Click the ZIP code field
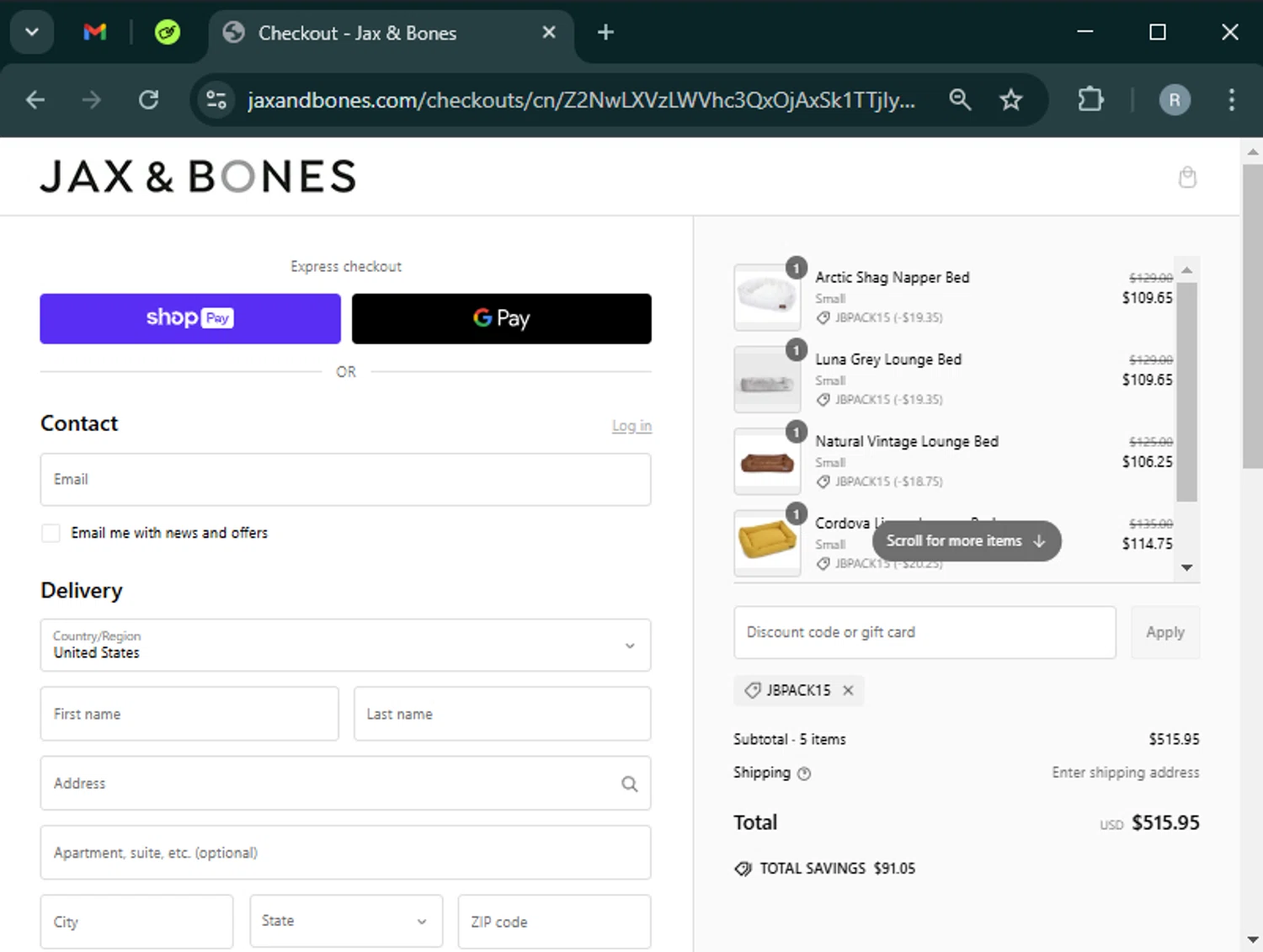Screen dimensions: 1263x952 coord(554,922)
